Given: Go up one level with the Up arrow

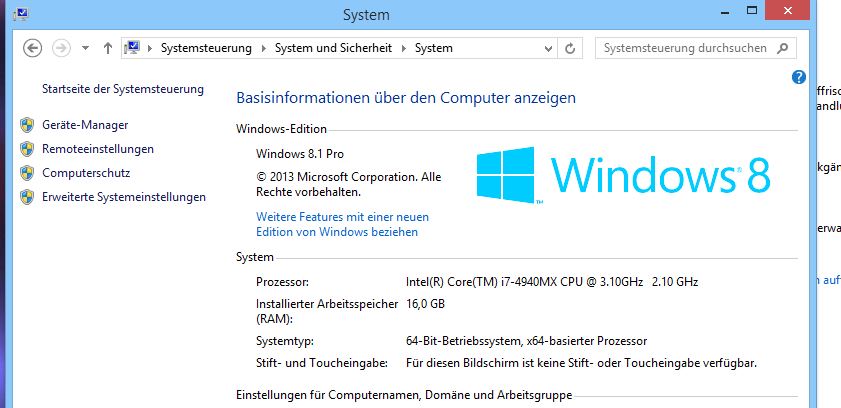Looking at the screenshot, I should click(108, 48).
